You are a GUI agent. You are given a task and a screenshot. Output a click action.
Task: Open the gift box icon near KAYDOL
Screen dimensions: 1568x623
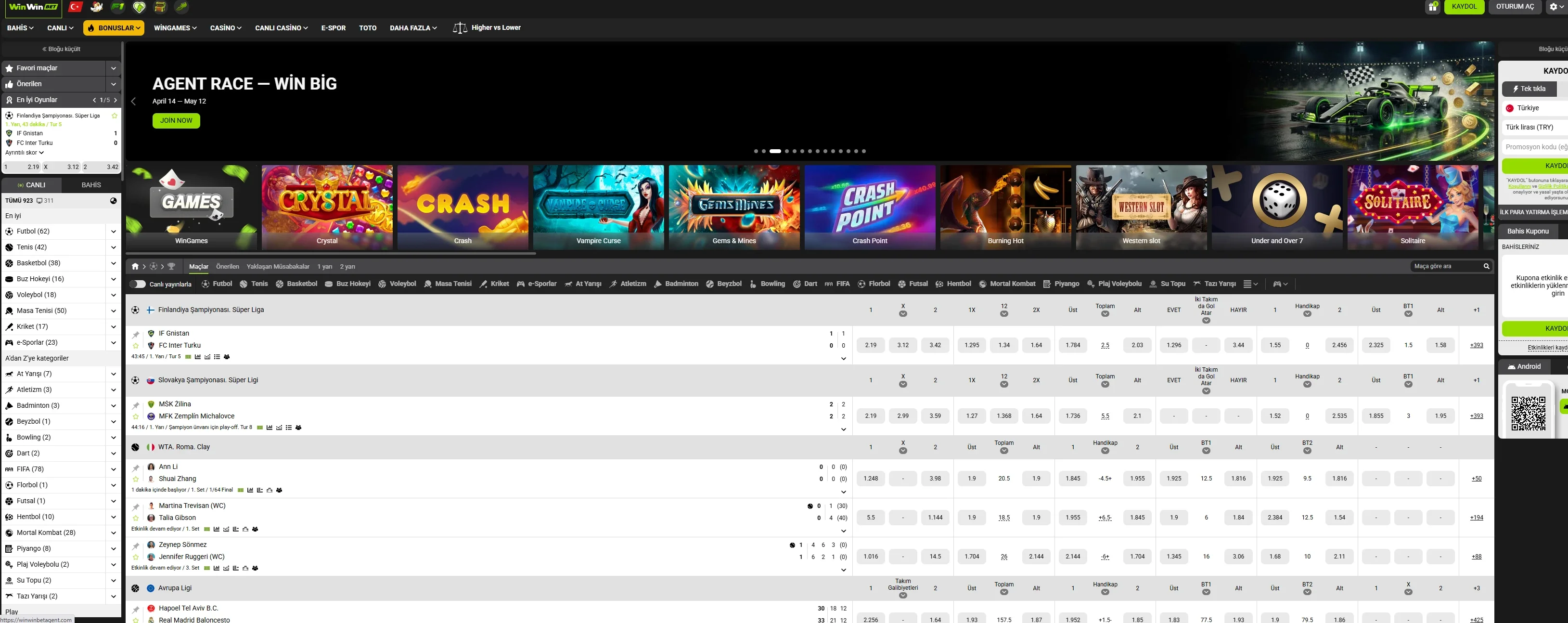tap(1432, 7)
